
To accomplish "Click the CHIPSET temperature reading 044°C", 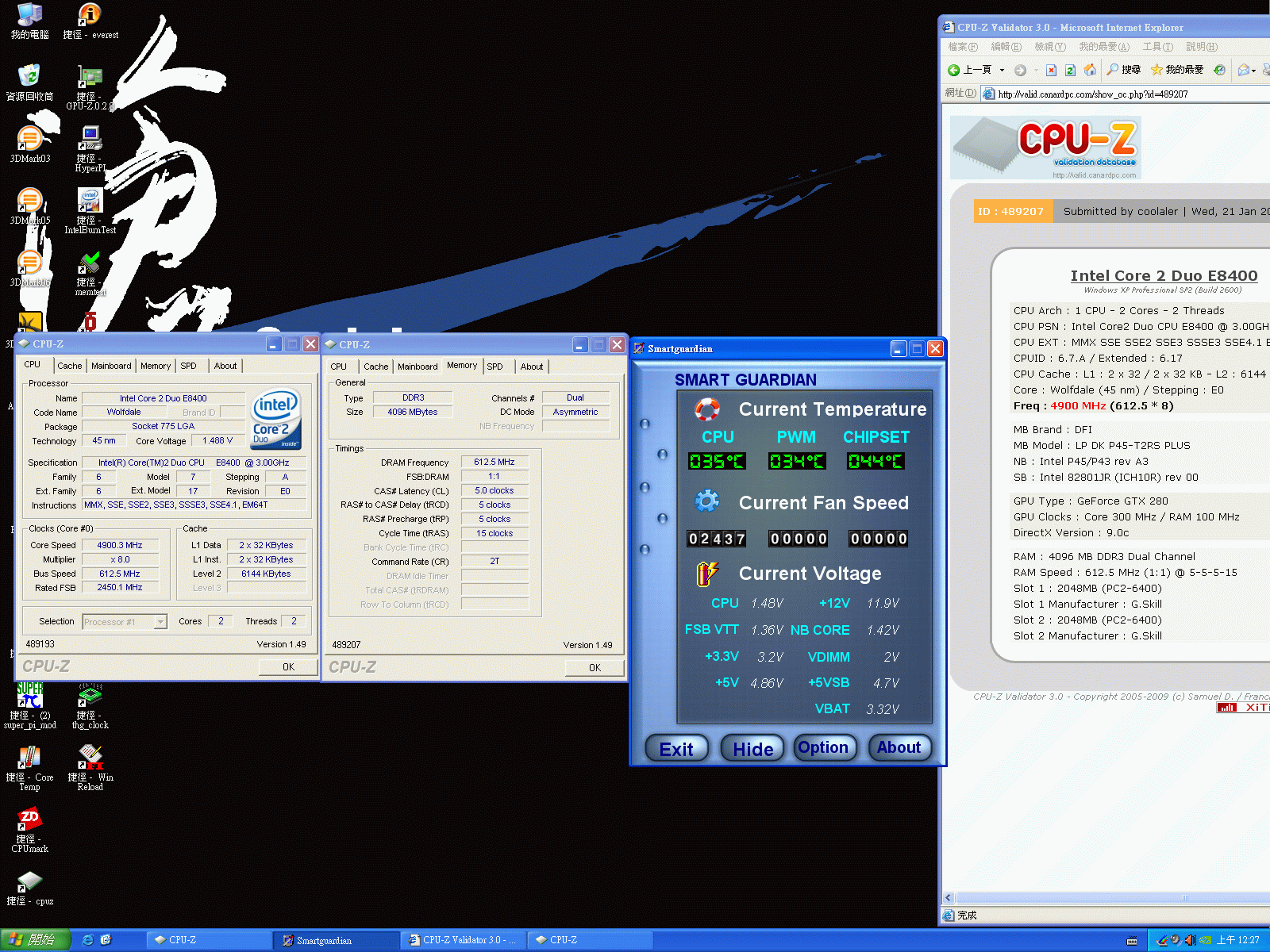I will [876, 461].
